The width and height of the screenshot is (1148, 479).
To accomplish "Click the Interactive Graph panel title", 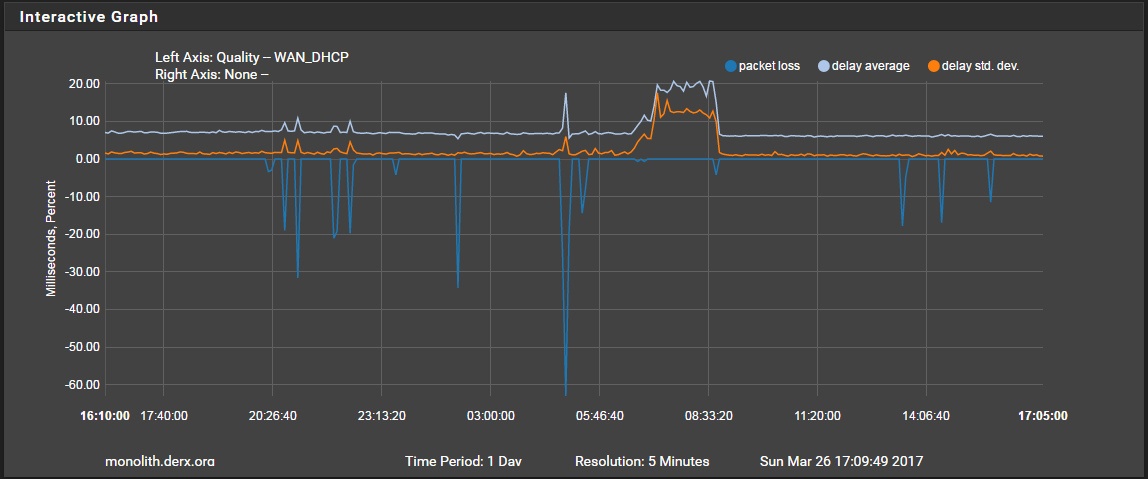I will [89, 17].
